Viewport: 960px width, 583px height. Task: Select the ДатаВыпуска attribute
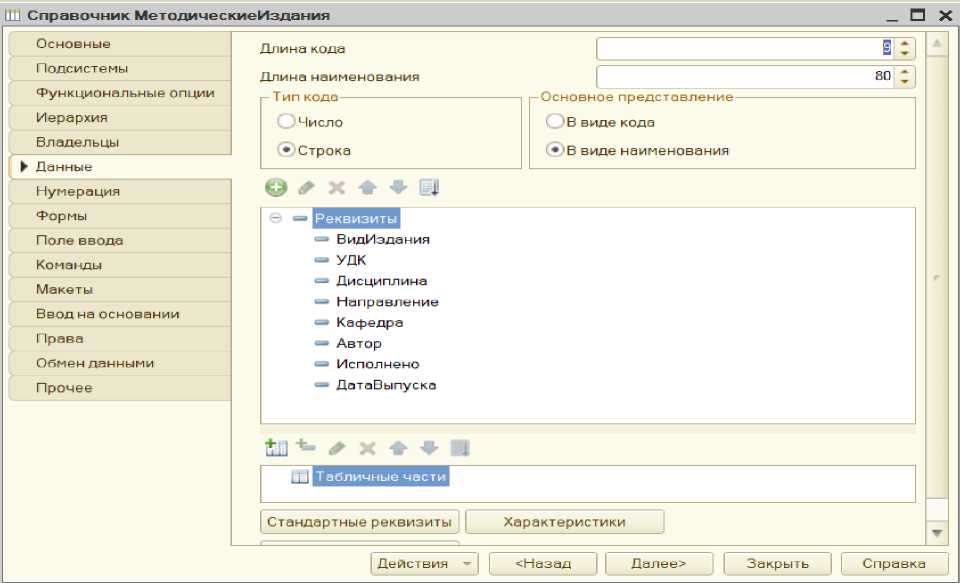[x=386, y=385]
